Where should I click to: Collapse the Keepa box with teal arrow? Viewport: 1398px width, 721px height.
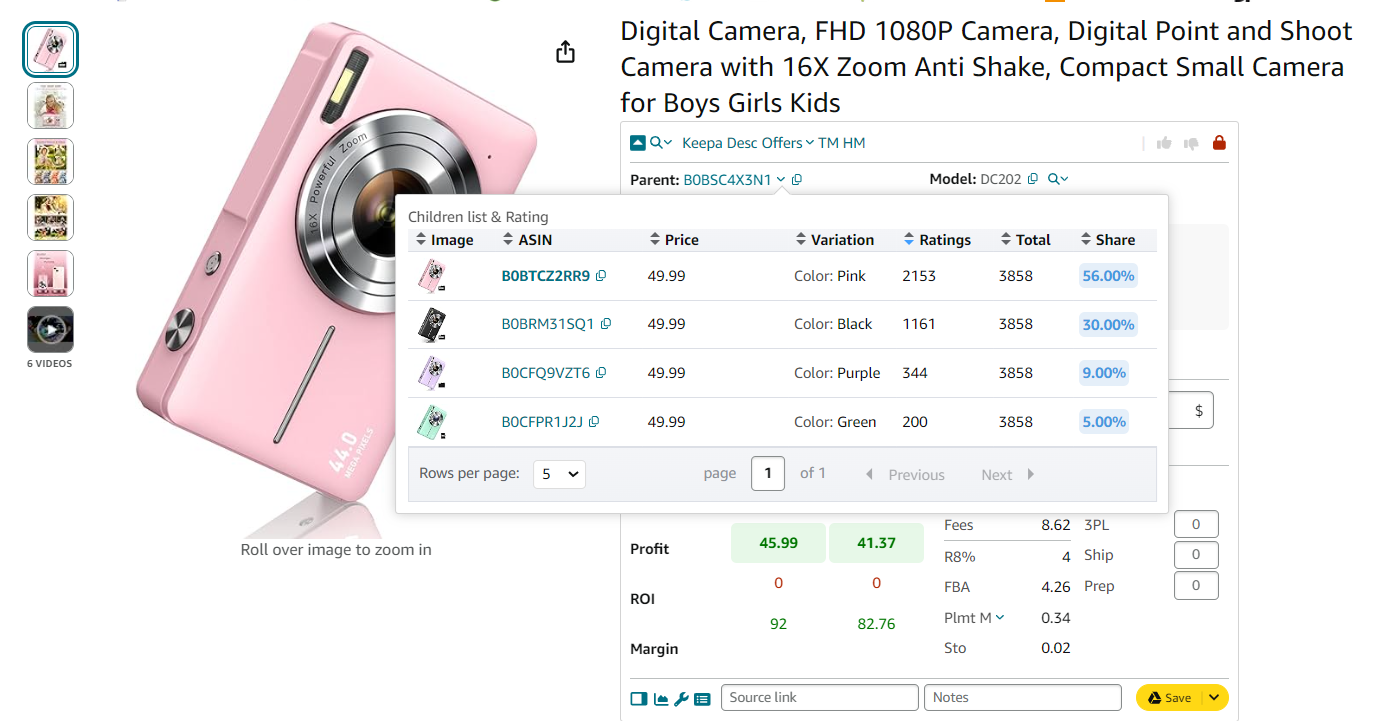point(637,142)
